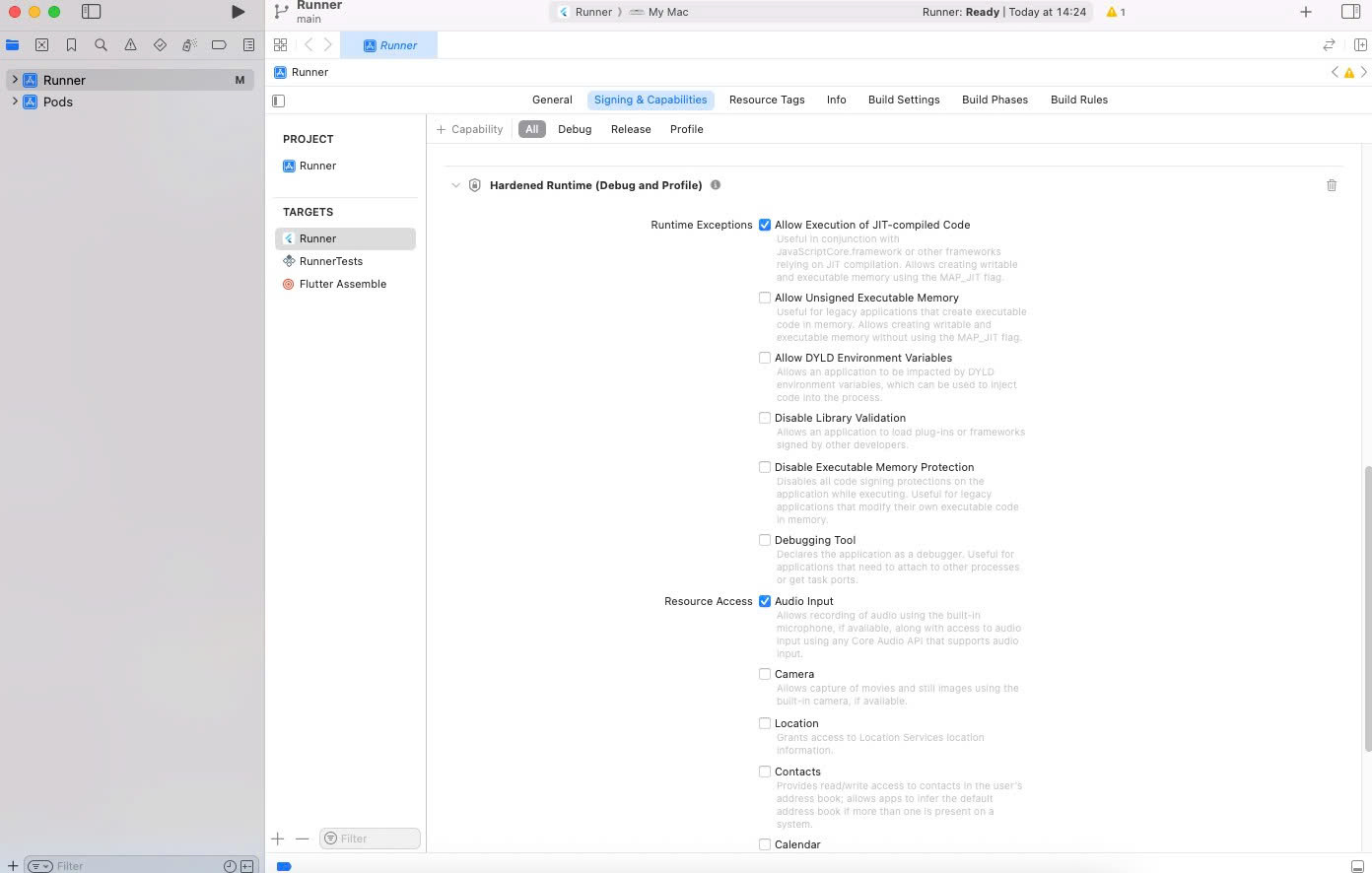Open the debug navigator
The height and width of the screenshot is (873, 1372).
tap(189, 44)
